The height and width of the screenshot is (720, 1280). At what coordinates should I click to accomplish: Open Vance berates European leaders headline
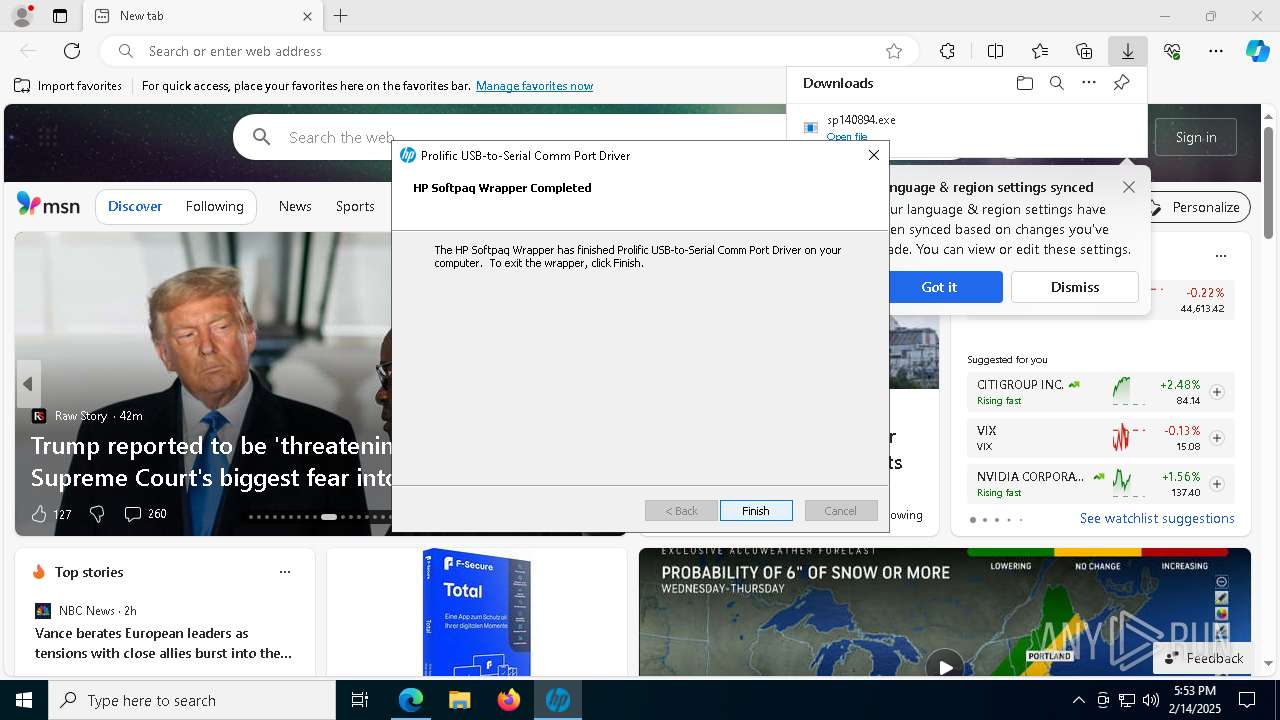[x=163, y=643]
